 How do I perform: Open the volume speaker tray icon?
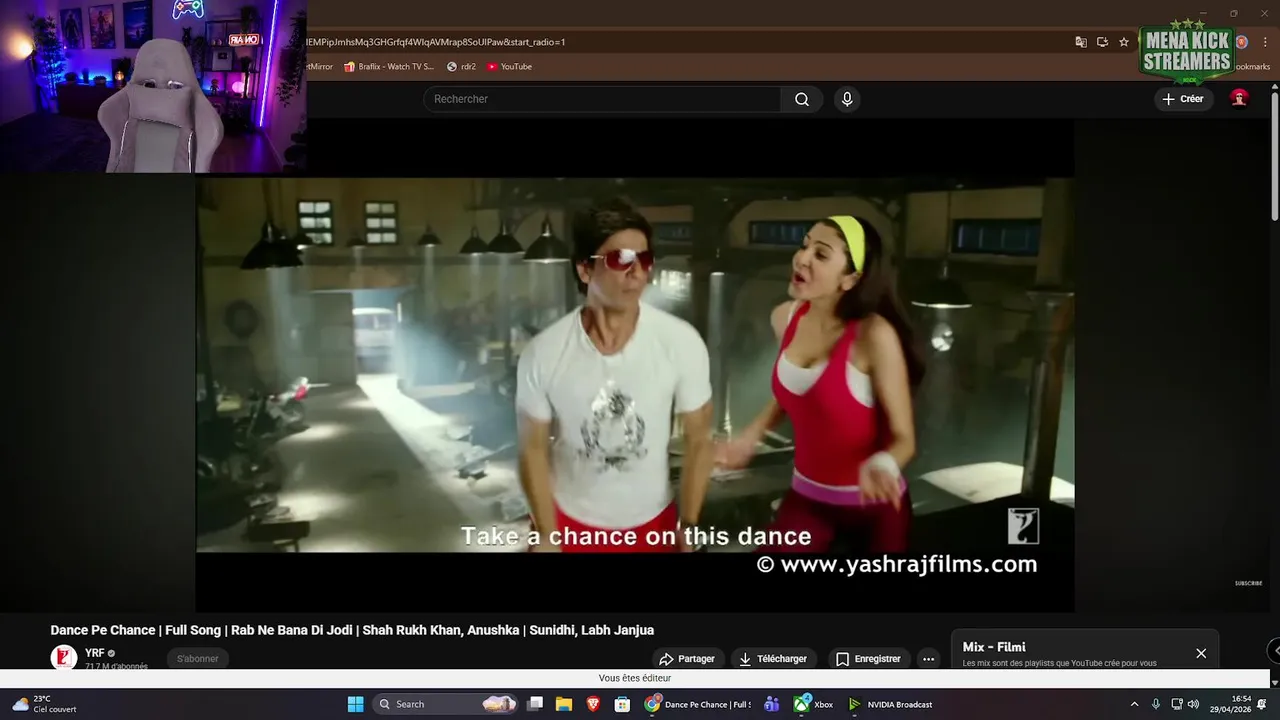point(1193,704)
